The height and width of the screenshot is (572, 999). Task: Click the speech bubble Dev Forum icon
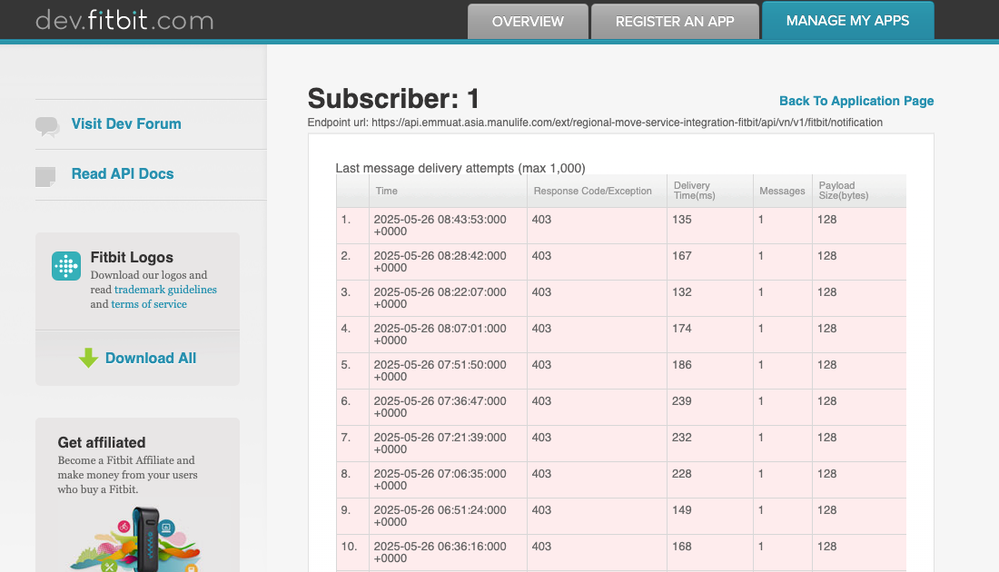[x=47, y=126]
